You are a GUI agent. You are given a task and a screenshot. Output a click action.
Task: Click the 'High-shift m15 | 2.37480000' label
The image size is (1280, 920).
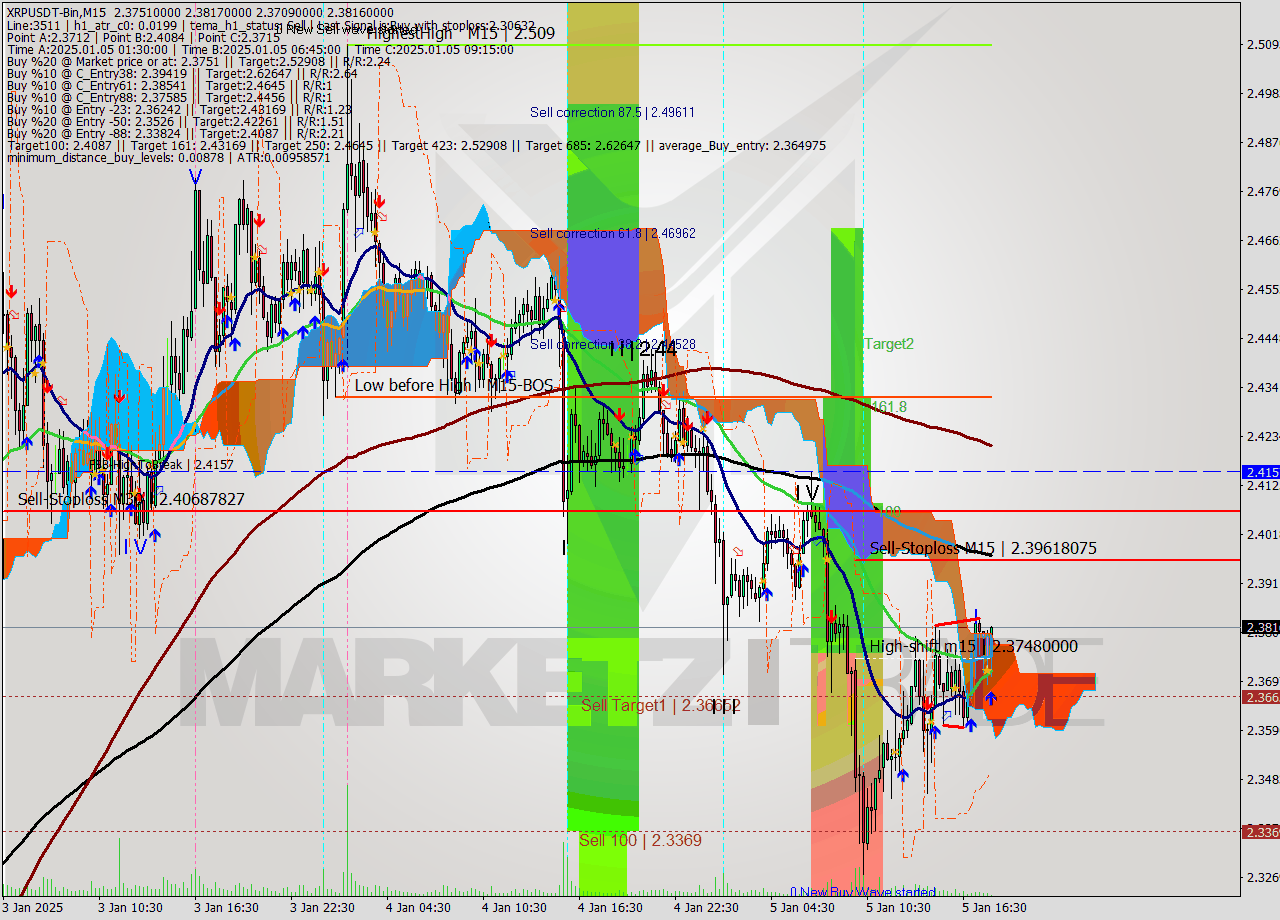974,646
